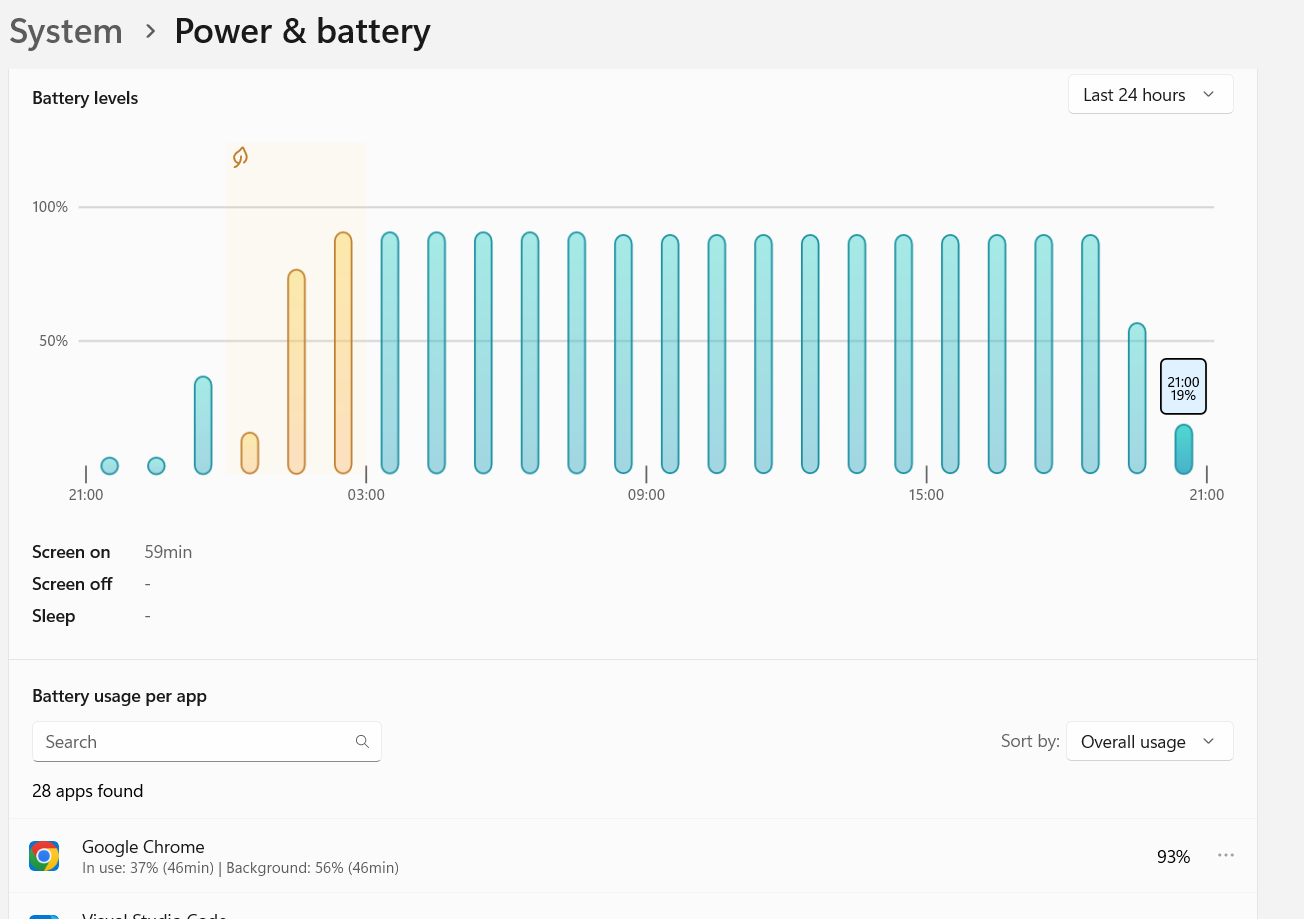Click the magnifier icon in Search box

362,742
